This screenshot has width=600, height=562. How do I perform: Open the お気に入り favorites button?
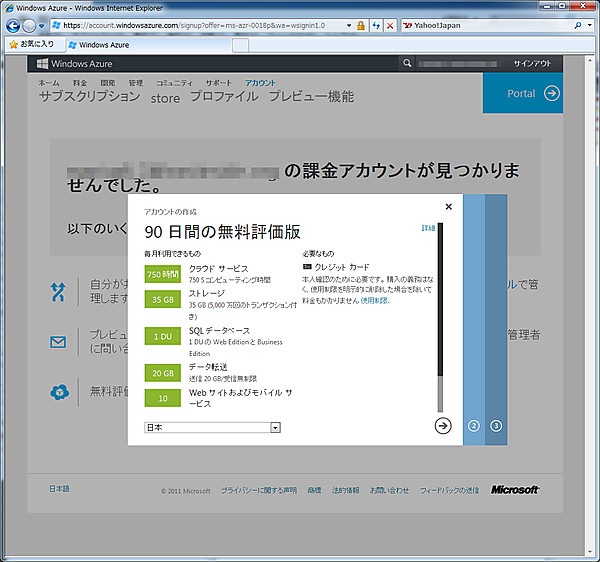point(32,45)
